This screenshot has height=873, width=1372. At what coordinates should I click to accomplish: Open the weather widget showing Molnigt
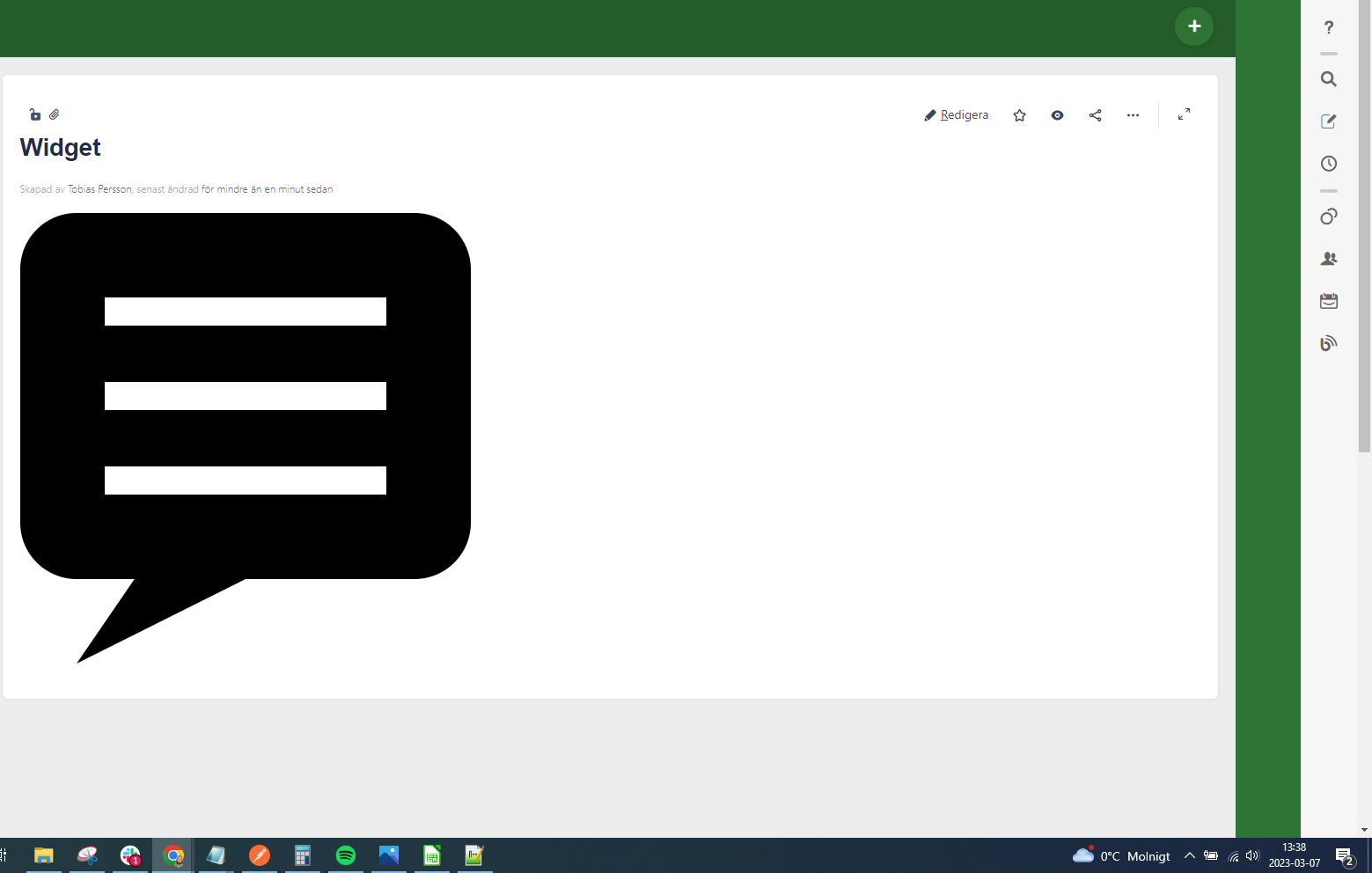click(1121, 855)
